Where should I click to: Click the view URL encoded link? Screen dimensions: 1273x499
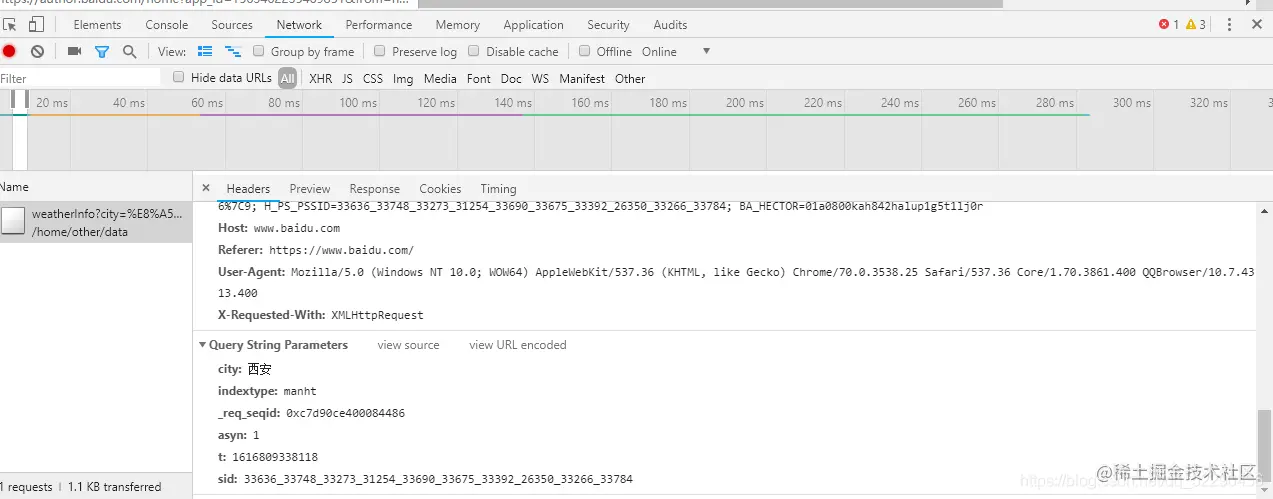(x=518, y=345)
